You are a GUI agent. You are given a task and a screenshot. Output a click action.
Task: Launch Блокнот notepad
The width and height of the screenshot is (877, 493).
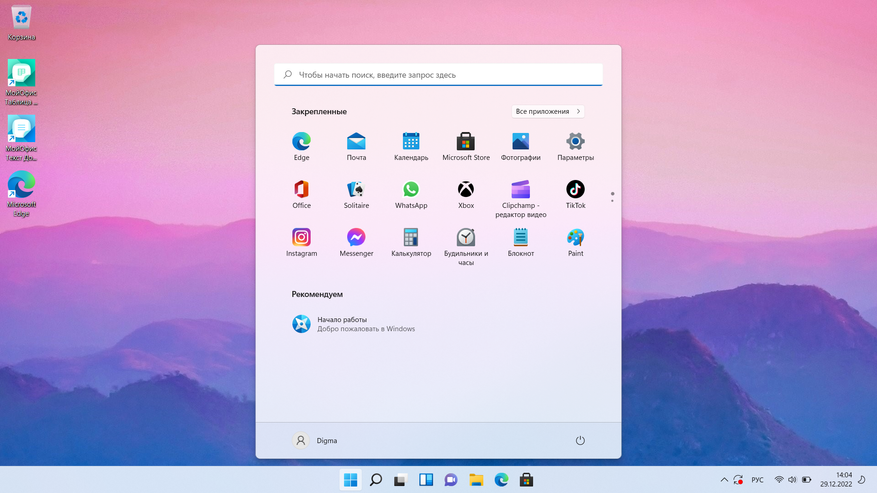pyautogui.click(x=520, y=242)
